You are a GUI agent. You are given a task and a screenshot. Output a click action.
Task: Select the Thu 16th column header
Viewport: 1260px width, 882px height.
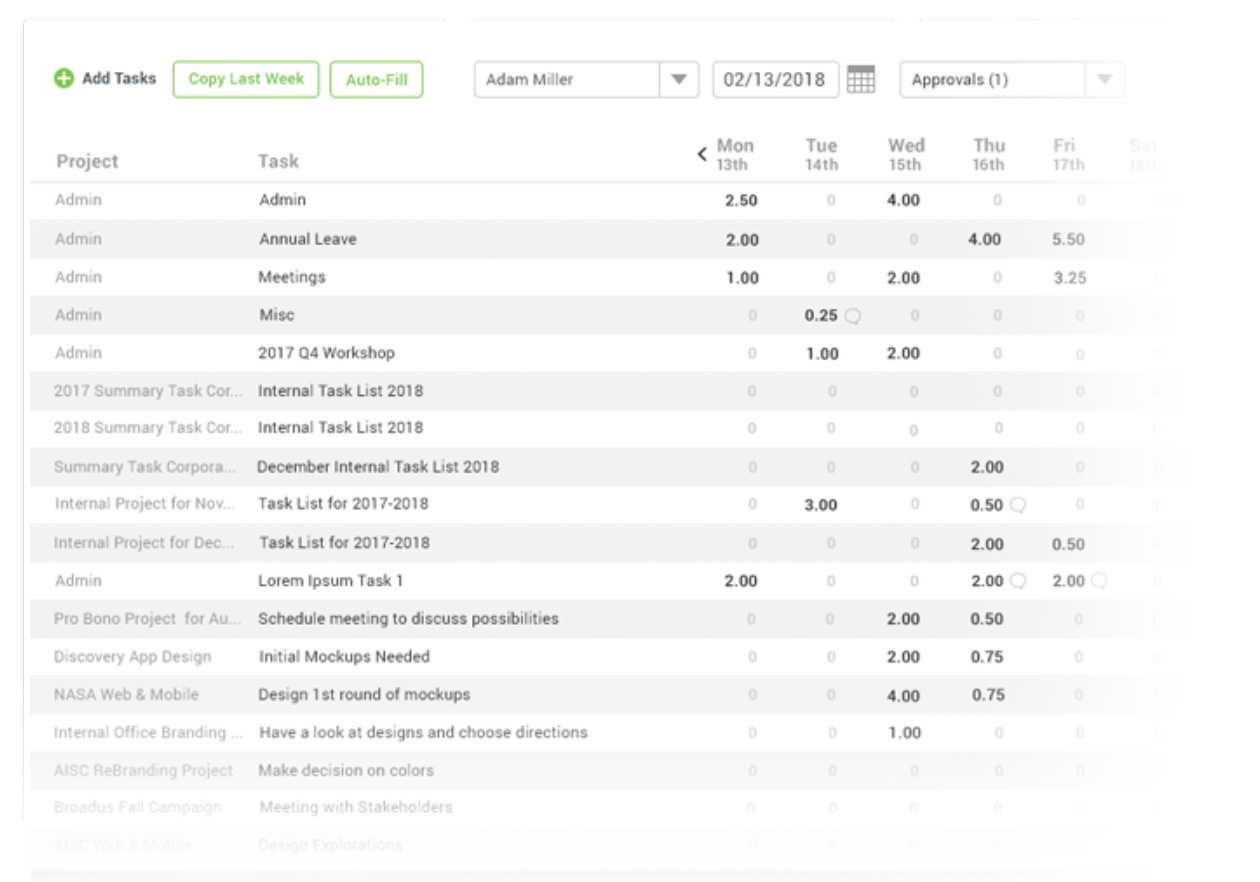pyautogui.click(x=989, y=155)
